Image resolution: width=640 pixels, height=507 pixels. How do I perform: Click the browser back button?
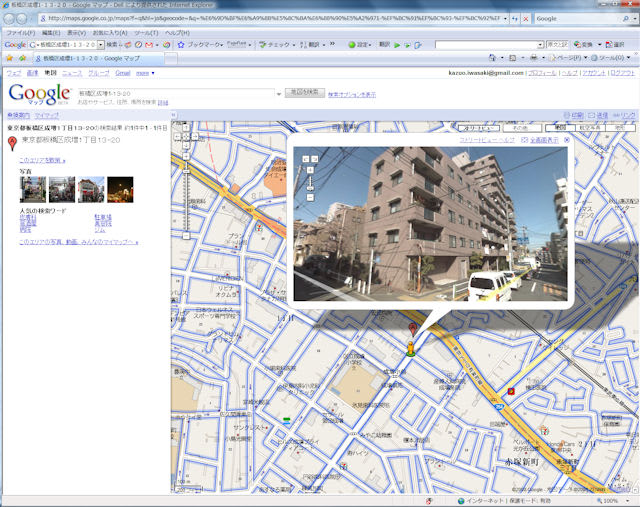click(9, 19)
